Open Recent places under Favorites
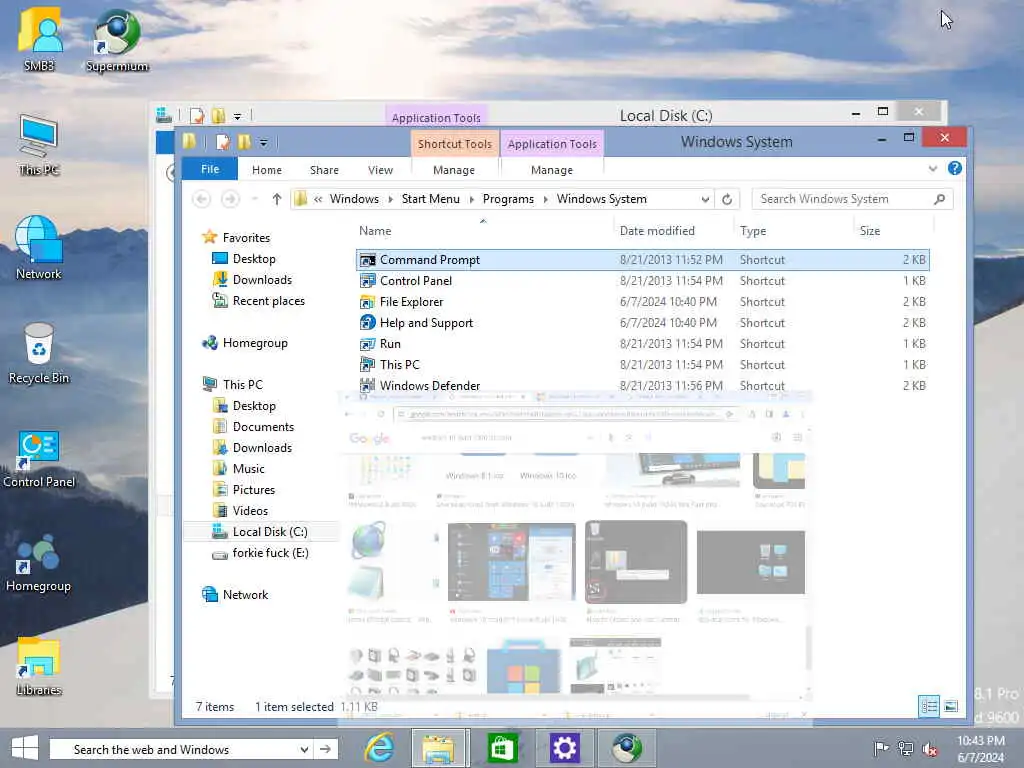This screenshot has height=768, width=1024. (x=259, y=301)
